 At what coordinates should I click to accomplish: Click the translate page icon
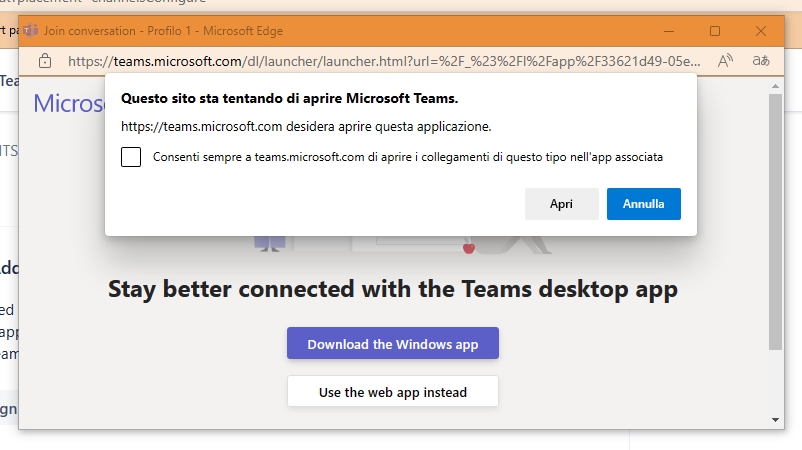[x=761, y=61]
